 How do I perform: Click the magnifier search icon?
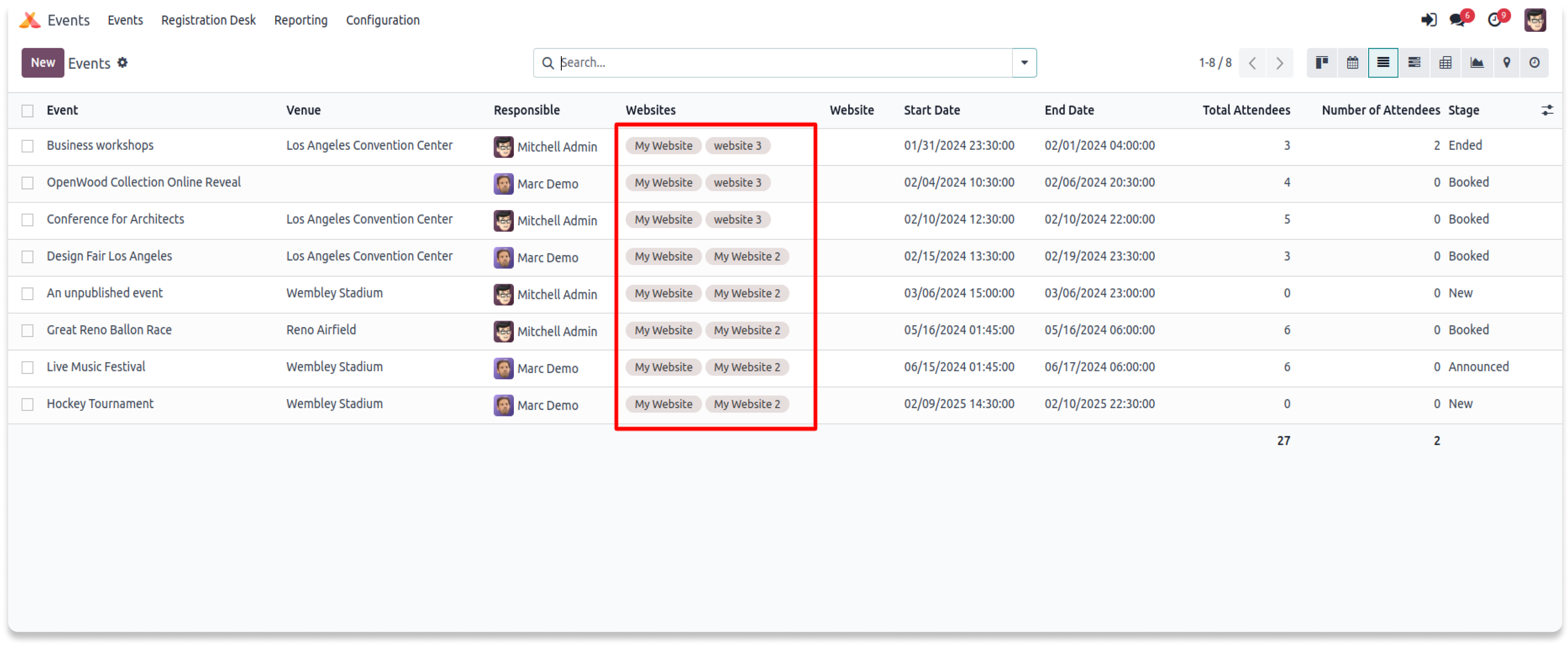pyautogui.click(x=547, y=63)
